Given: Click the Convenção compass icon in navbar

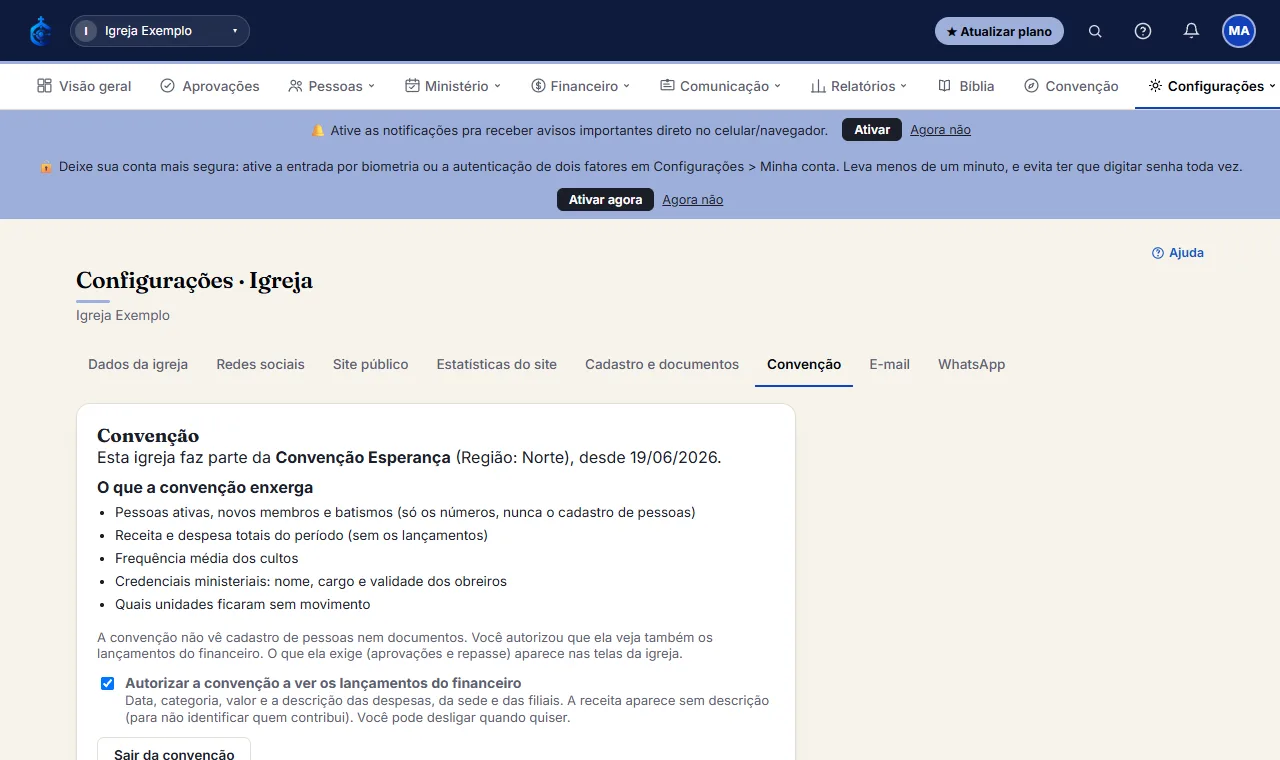Looking at the screenshot, I should (1031, 86).
